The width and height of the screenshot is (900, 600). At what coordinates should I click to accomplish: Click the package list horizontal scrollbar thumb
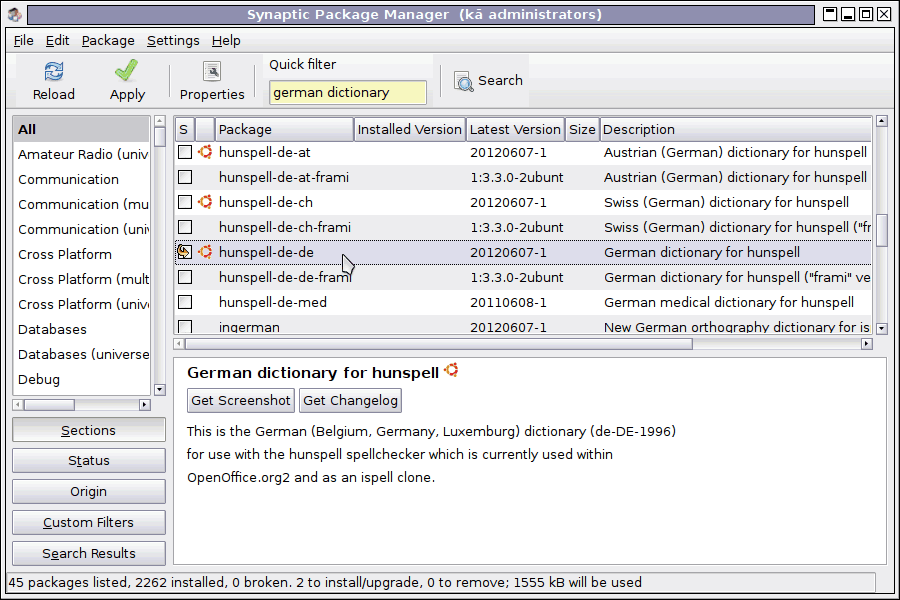point(439,344)
